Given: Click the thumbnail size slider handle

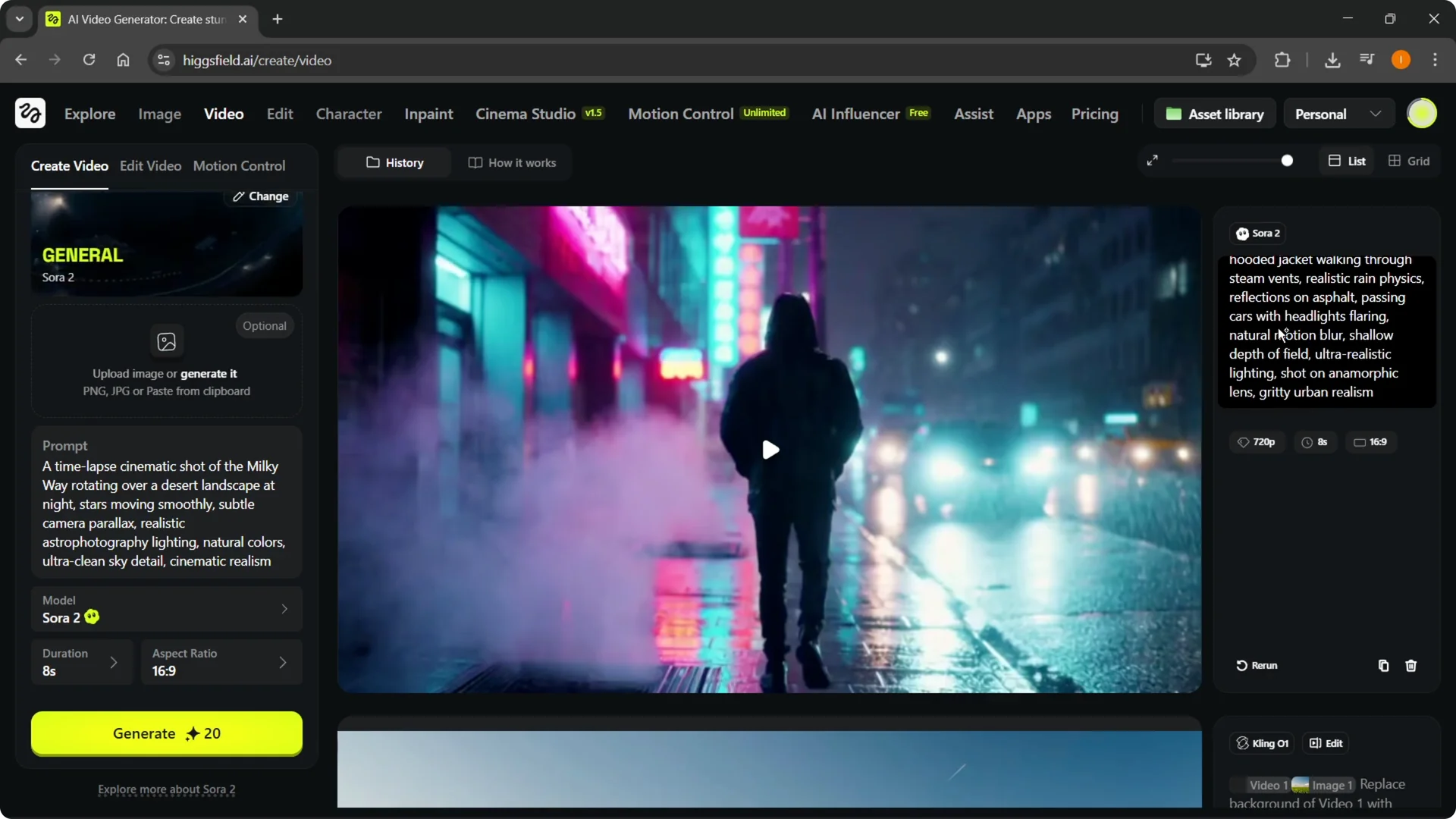Looking at the screenshot, I should [1287, 161].
